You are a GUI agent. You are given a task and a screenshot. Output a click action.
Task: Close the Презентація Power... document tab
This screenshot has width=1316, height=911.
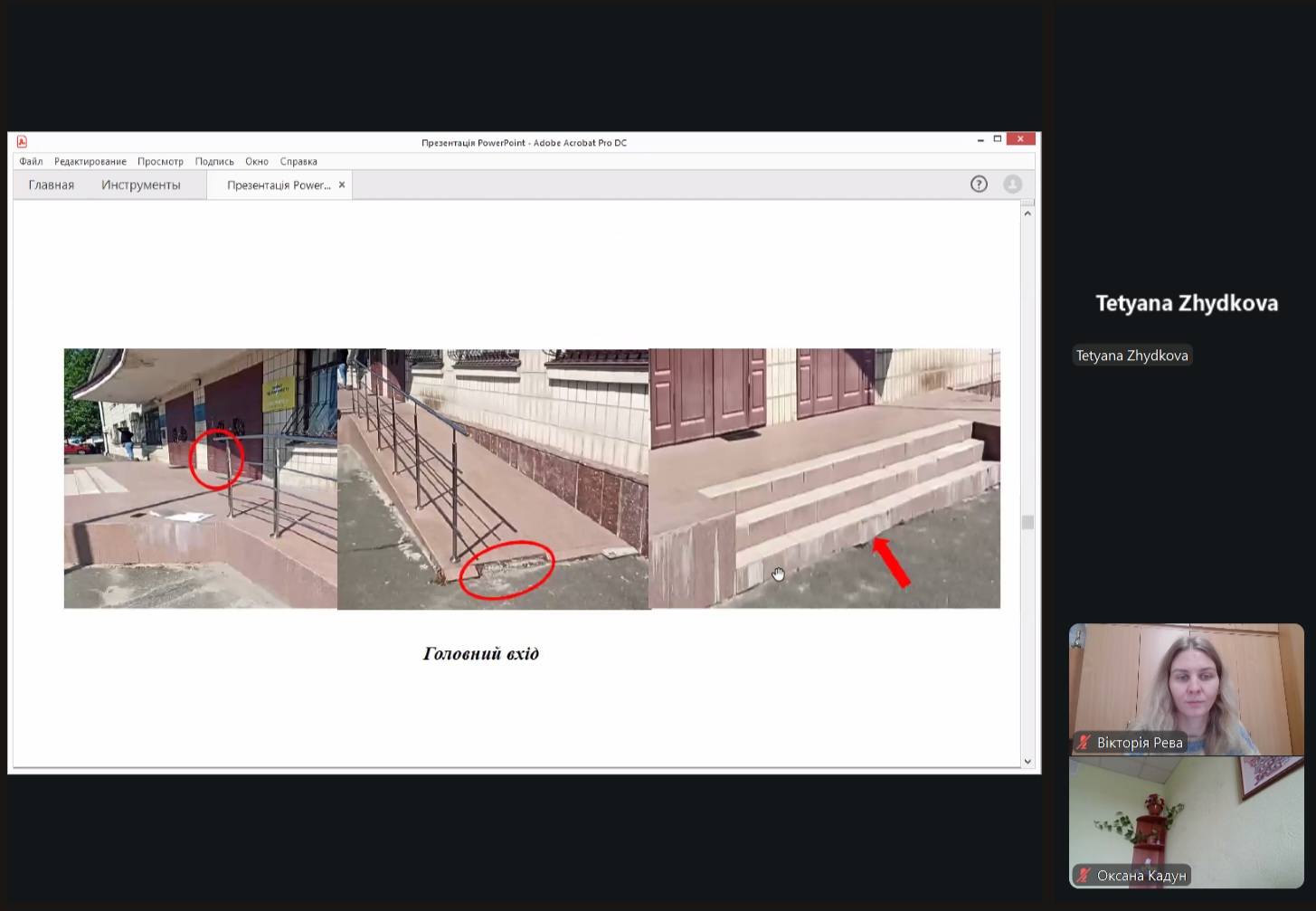[x=342, y=185]
